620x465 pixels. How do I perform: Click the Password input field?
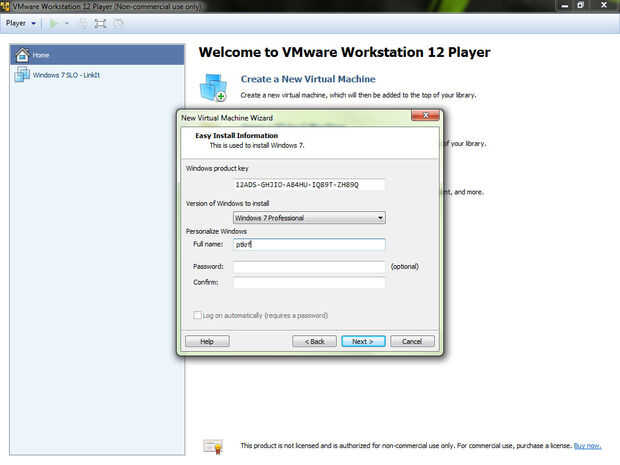coord(309,267)
